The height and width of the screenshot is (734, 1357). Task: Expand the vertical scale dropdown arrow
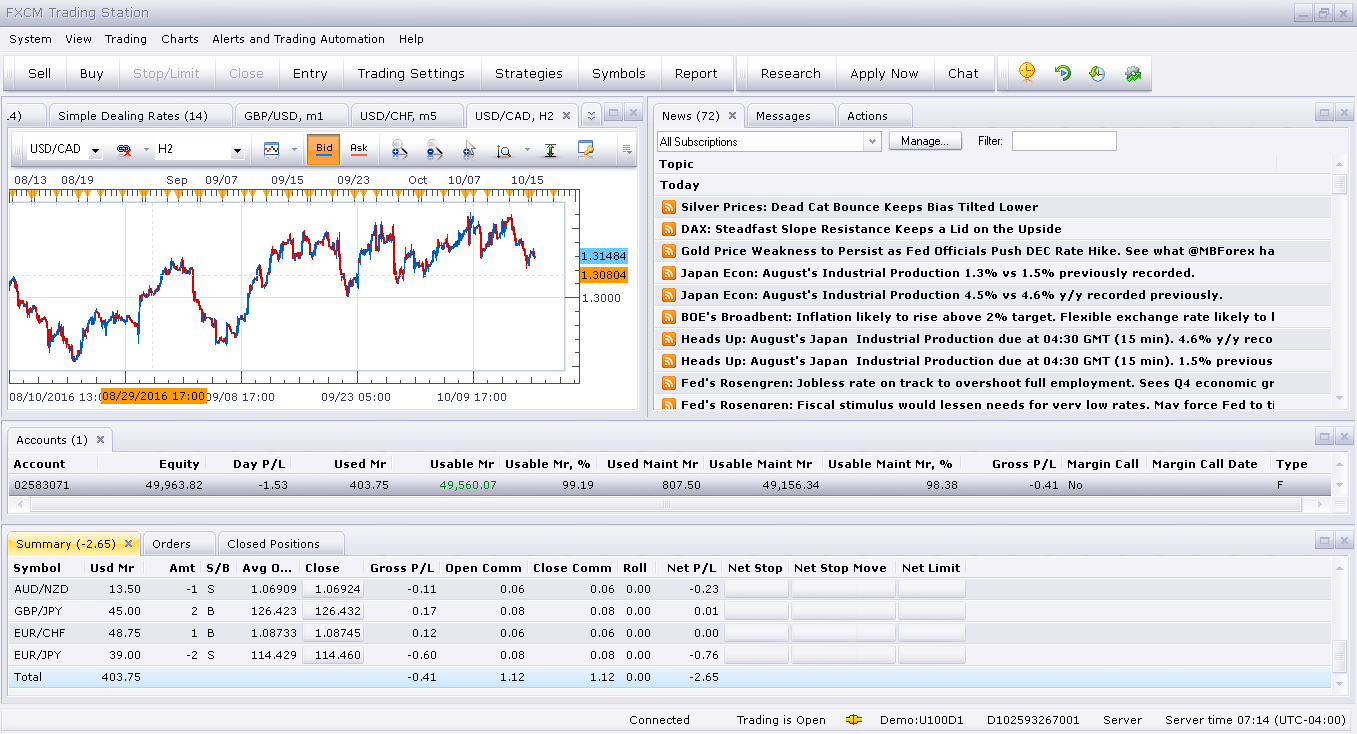[x=527, y=150]
